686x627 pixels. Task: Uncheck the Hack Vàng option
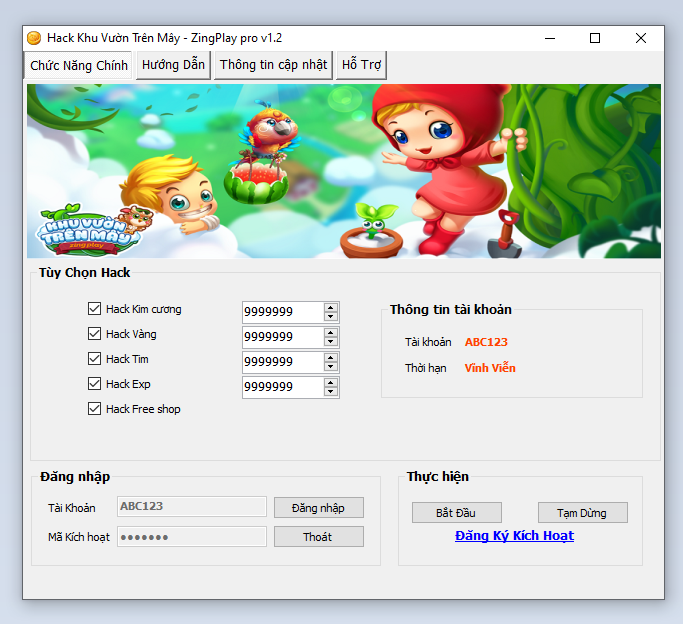[95, 334]
